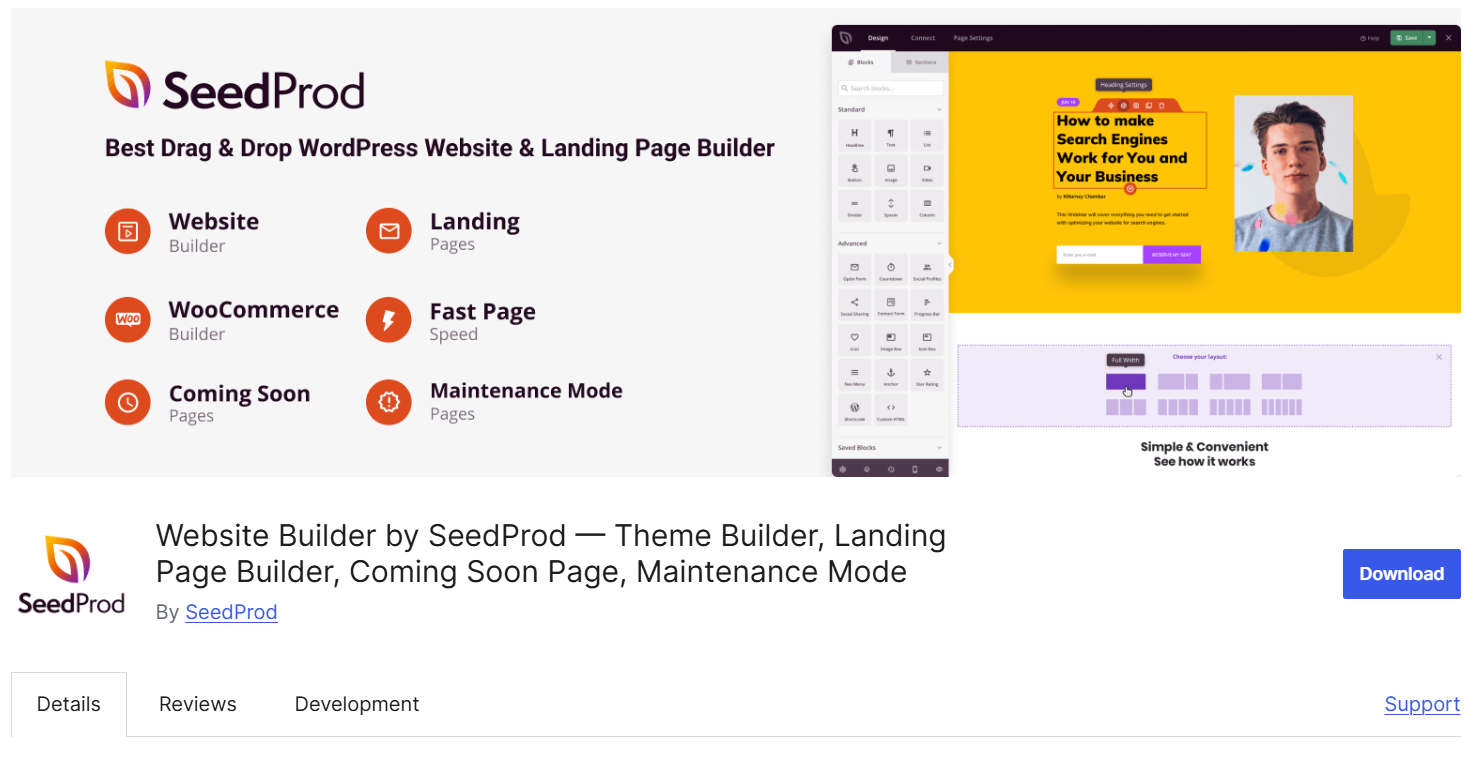Add the WordPress Shortcode block
Screen dimensions: 1473x764
click(x=855, y=409)
